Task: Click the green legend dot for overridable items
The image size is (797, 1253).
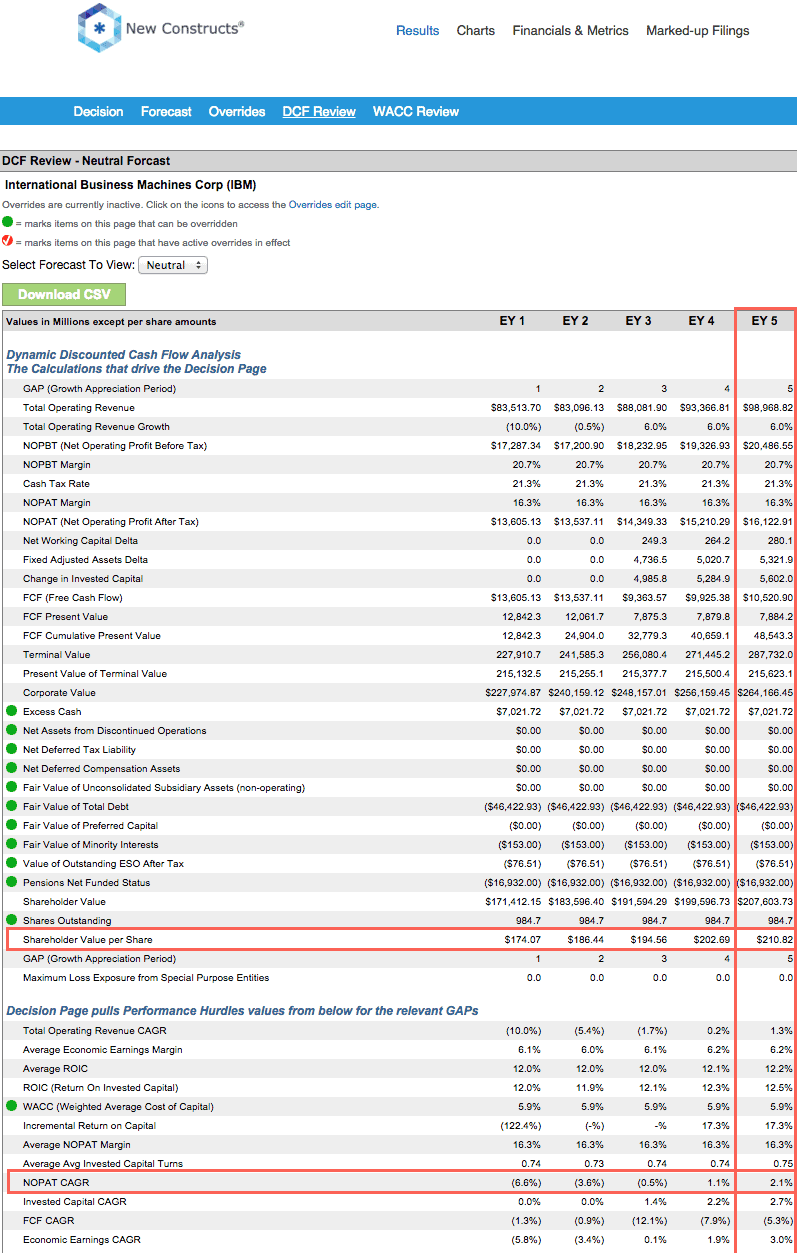Action: (8, 223)
